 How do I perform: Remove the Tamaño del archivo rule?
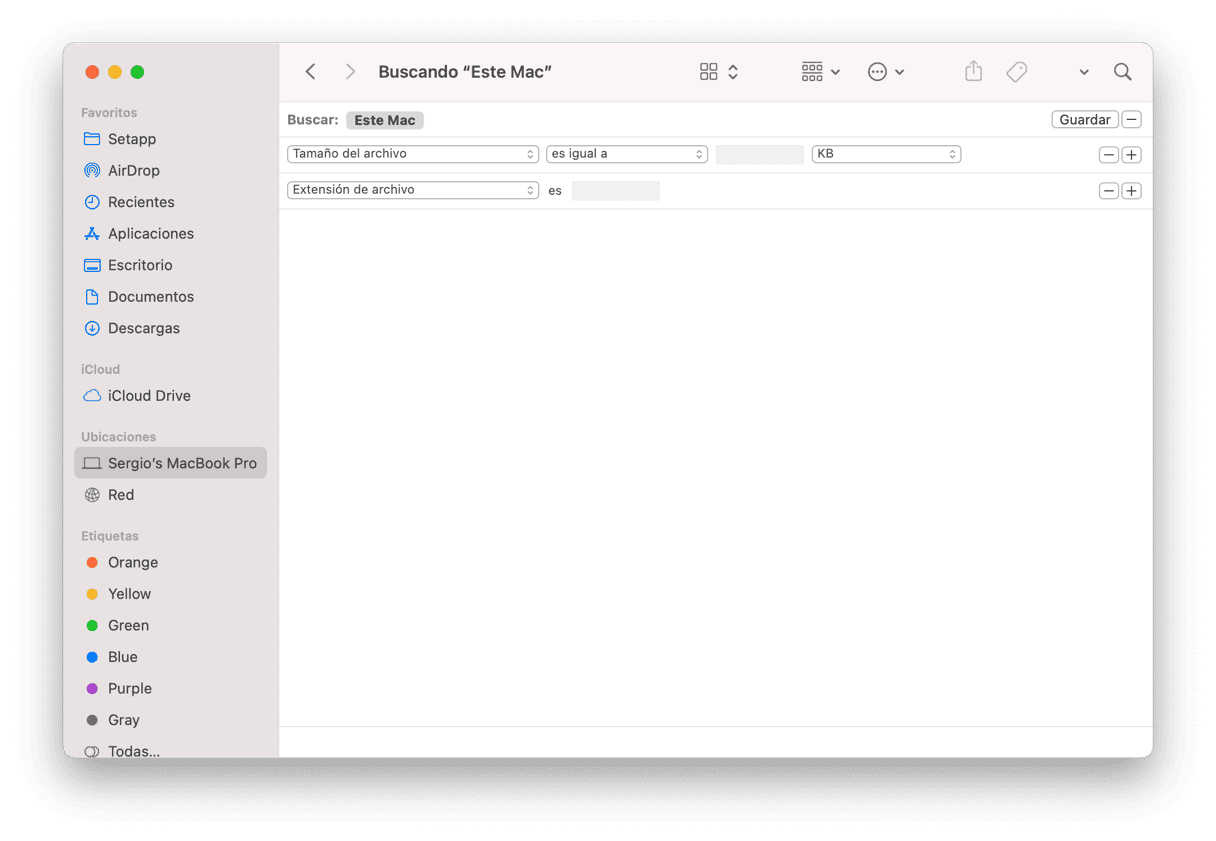(x=1108, y=155)
